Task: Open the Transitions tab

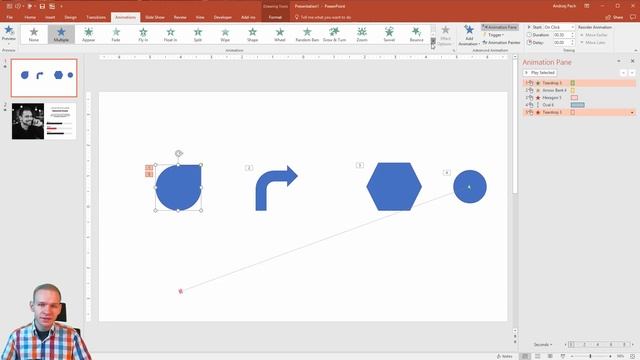Action: (x=96, y=17)
